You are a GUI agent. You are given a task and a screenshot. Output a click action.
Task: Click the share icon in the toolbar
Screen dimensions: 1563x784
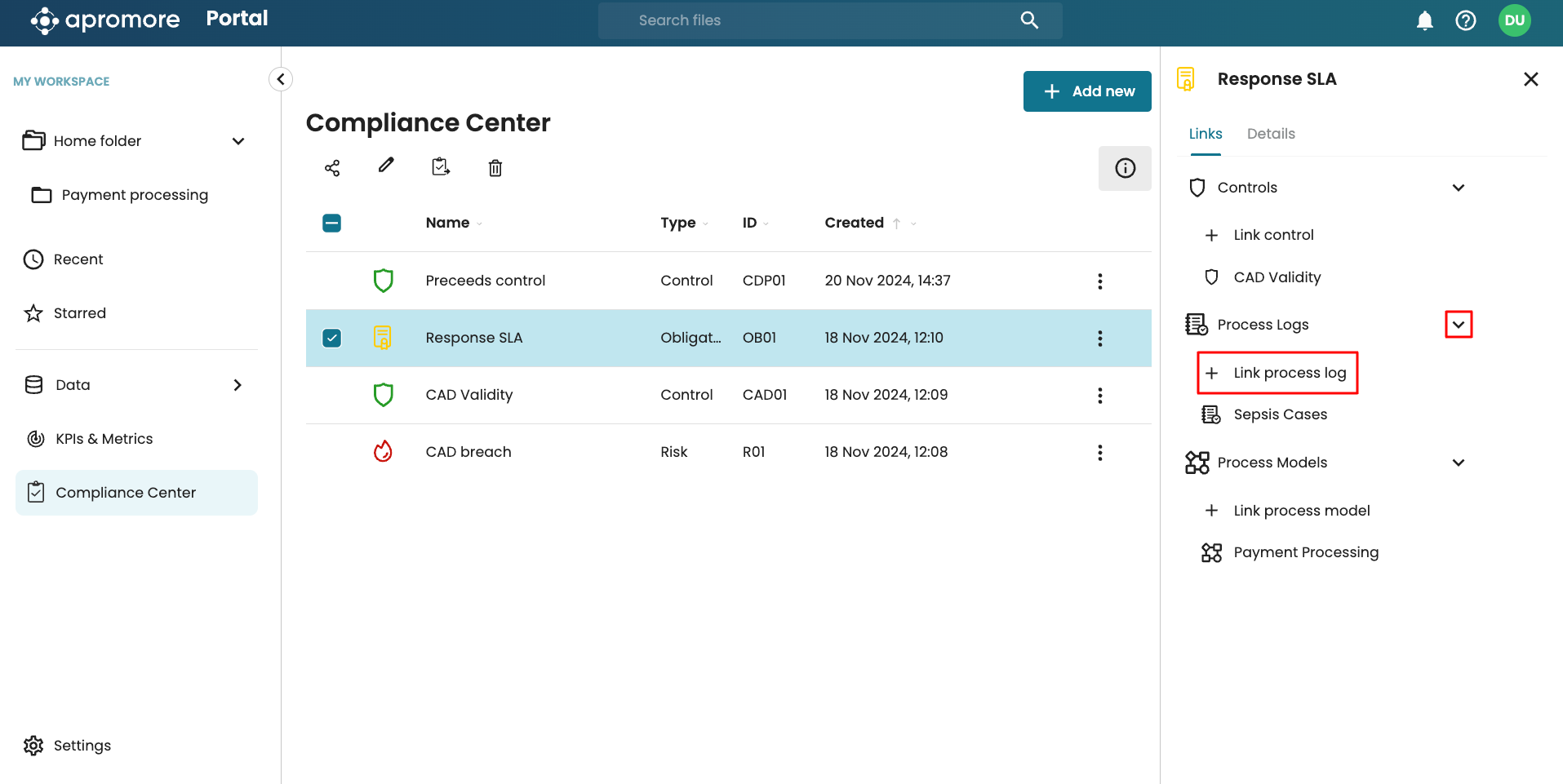click(x=332, y=168)
